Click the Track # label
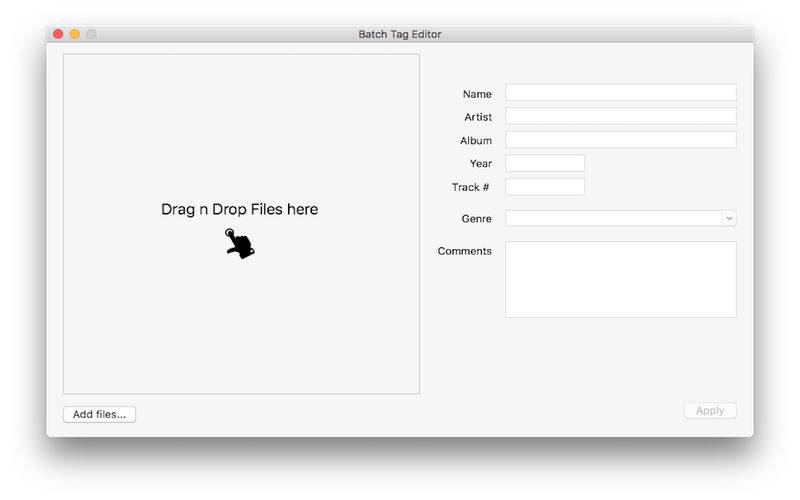 470,187
